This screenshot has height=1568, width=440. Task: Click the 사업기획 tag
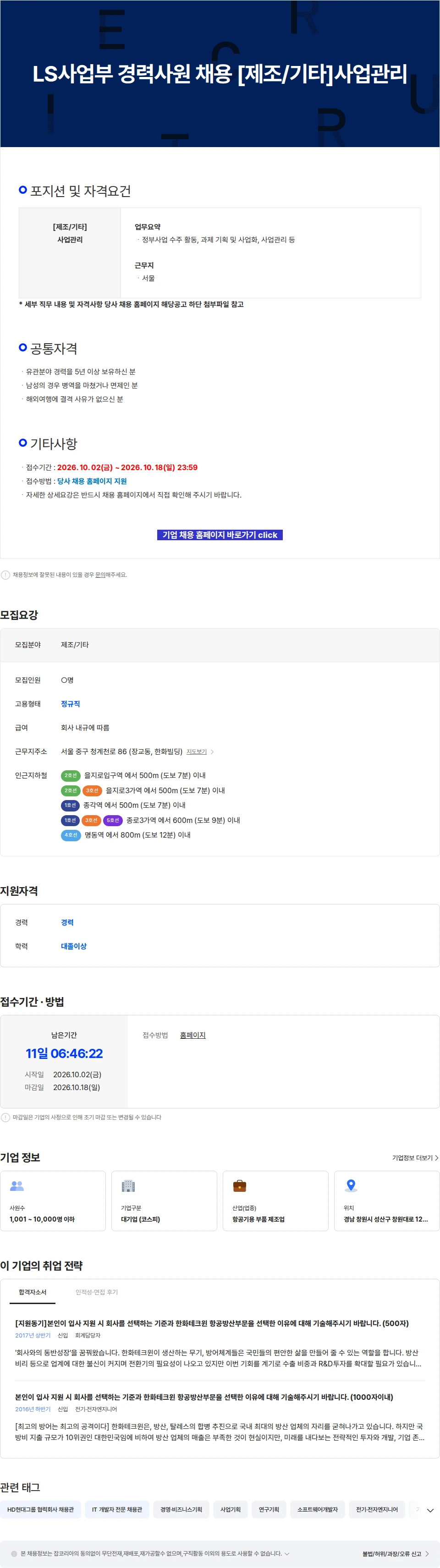point(230,1509)
